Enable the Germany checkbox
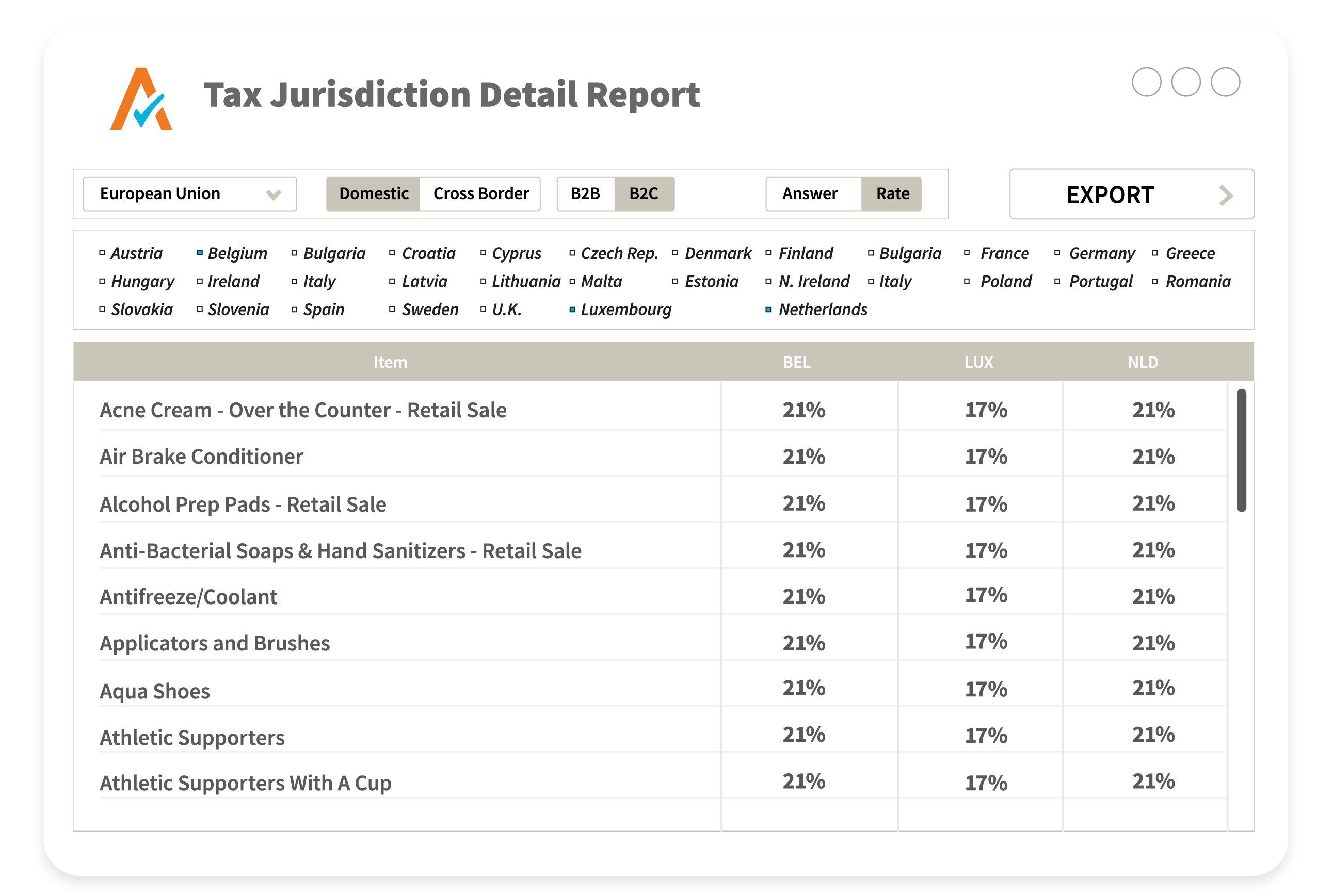The height and width of the screenshot is (896, 1334). click(1057, 253)
